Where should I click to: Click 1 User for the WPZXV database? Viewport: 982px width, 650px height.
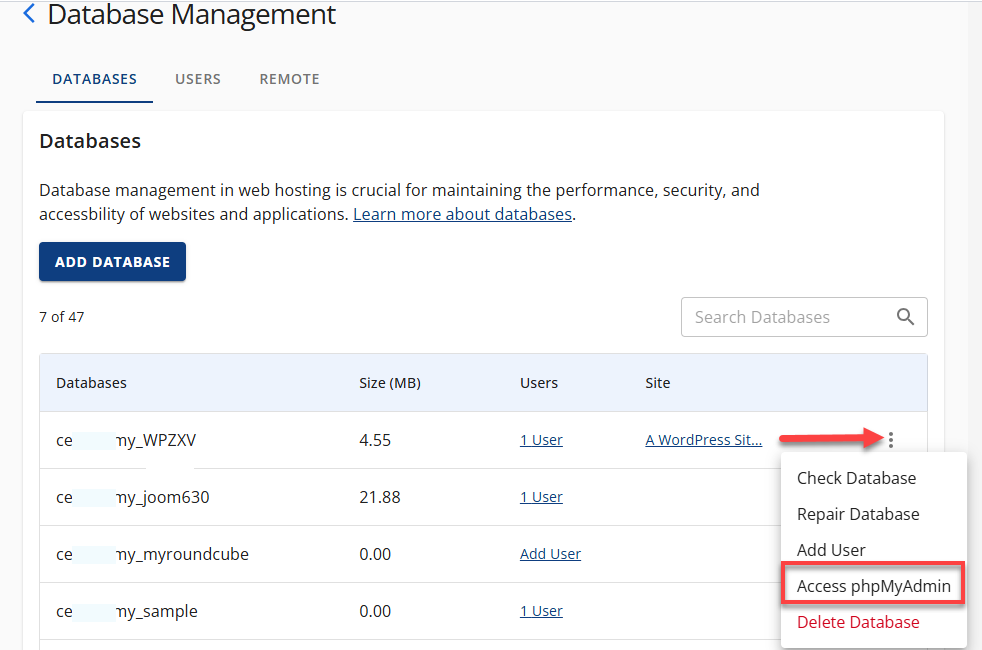[541, 439]
